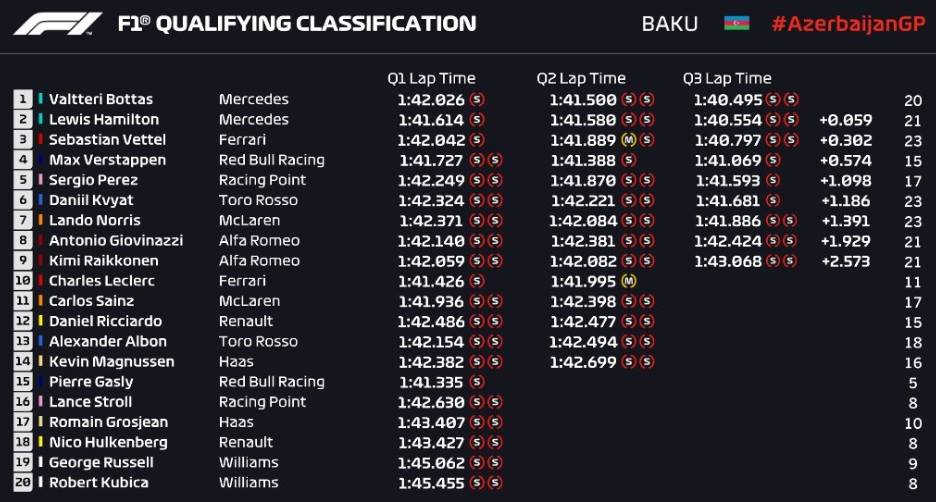Image resolution: width=936 pixels, height=502 pixels.
Task: Select the Q1 Lap Time column header
Action: (x=431, y=78)
